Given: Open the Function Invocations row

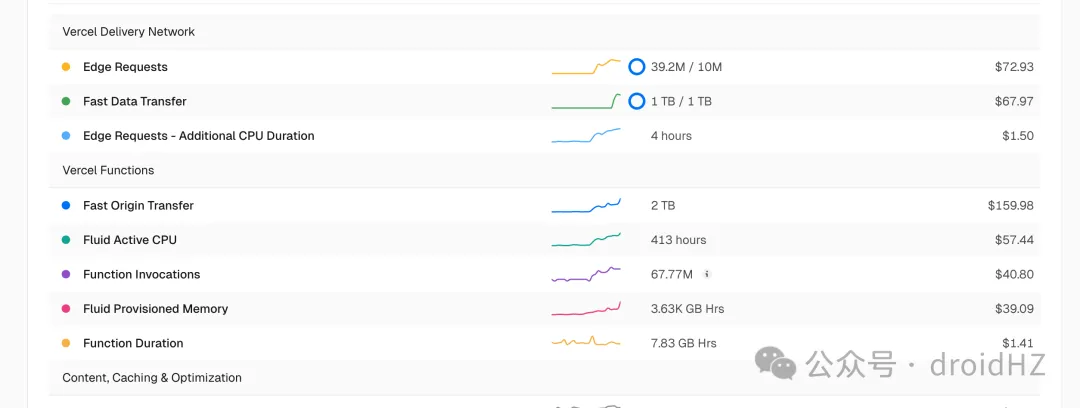Looking at the screenshot, I should pyautogui.click(x=544, y=274).
